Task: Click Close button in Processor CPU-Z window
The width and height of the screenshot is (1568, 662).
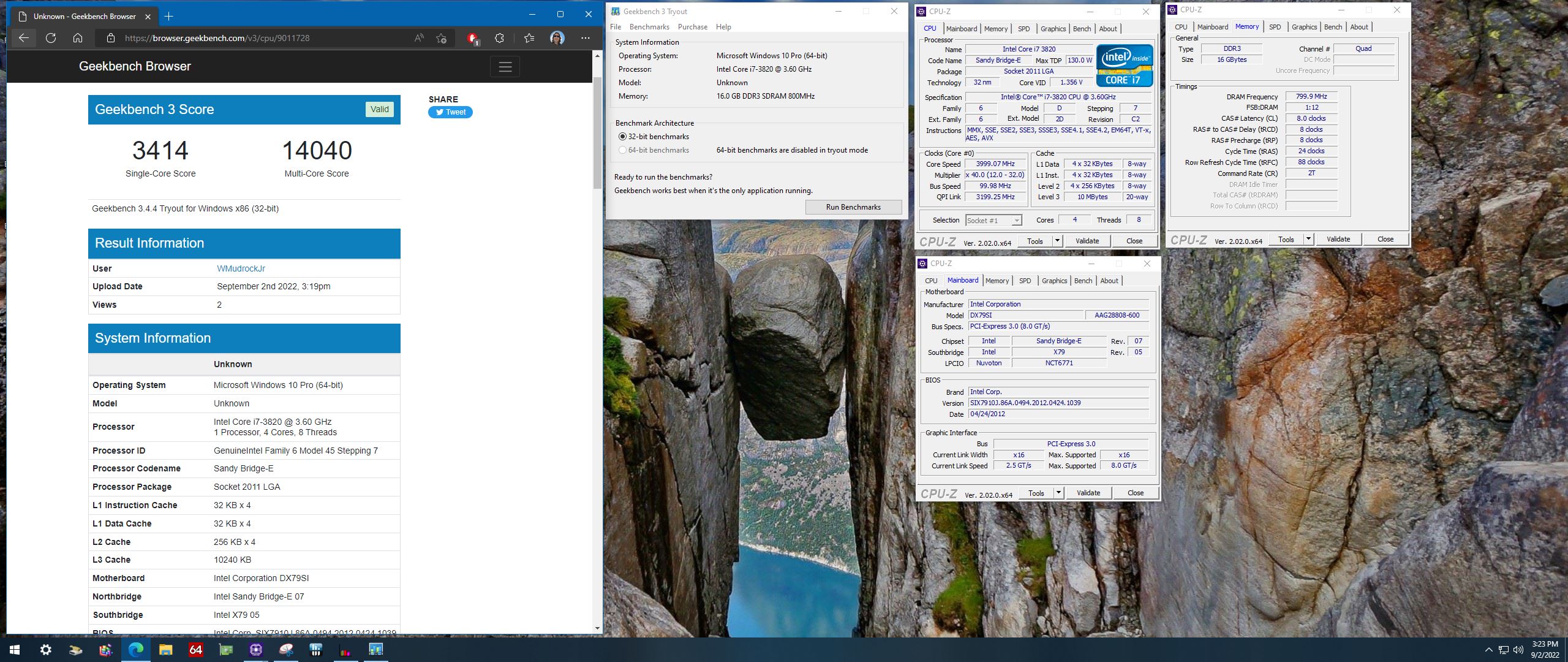Action: [1134, 241]
